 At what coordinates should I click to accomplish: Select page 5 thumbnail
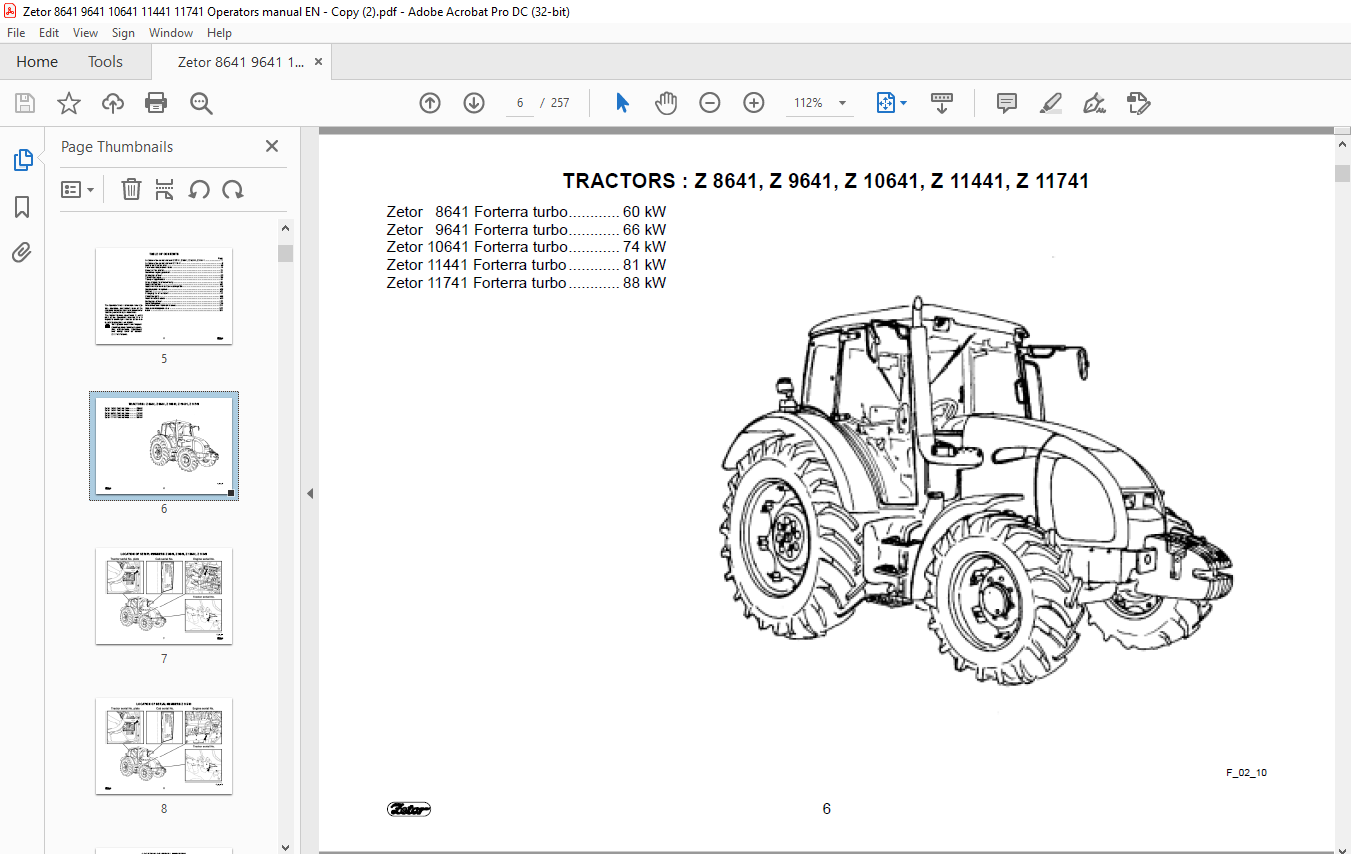click(164, 296)
